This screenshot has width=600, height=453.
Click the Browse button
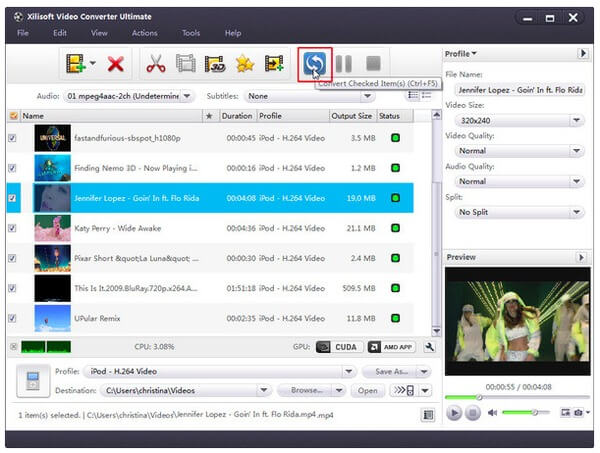tap(305, 390)
